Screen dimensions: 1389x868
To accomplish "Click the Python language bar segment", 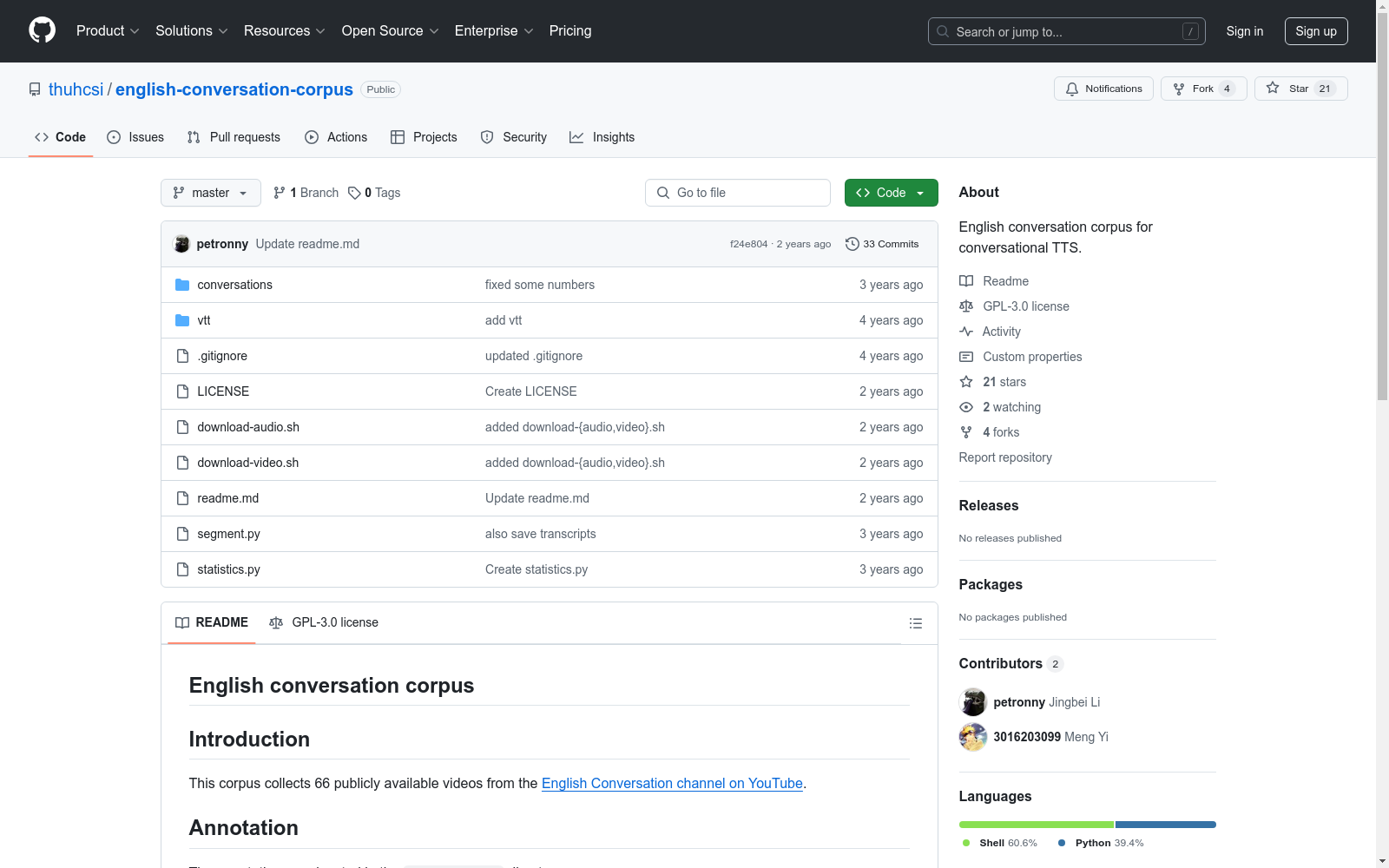I will (1166, 825).
